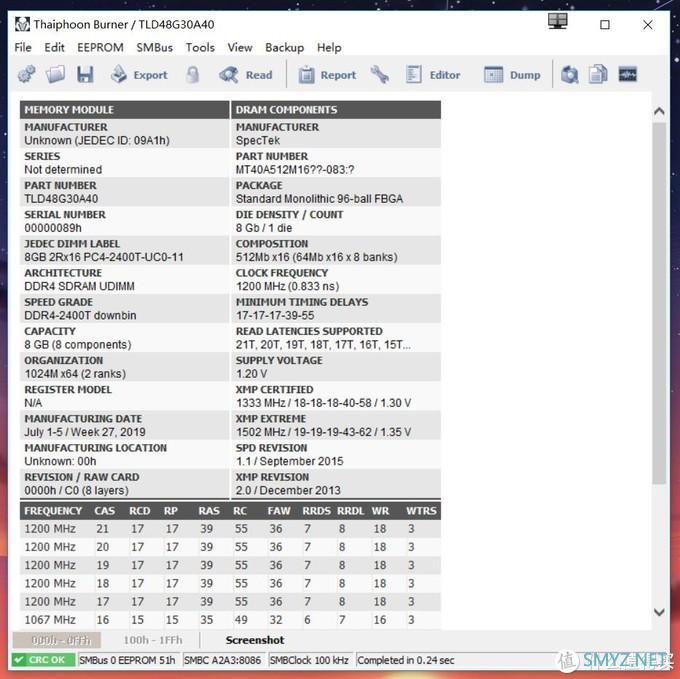Viewport: 680px width, 679px height.
Task: Open the Report toolbar button
Action: (x=327, y=75)
